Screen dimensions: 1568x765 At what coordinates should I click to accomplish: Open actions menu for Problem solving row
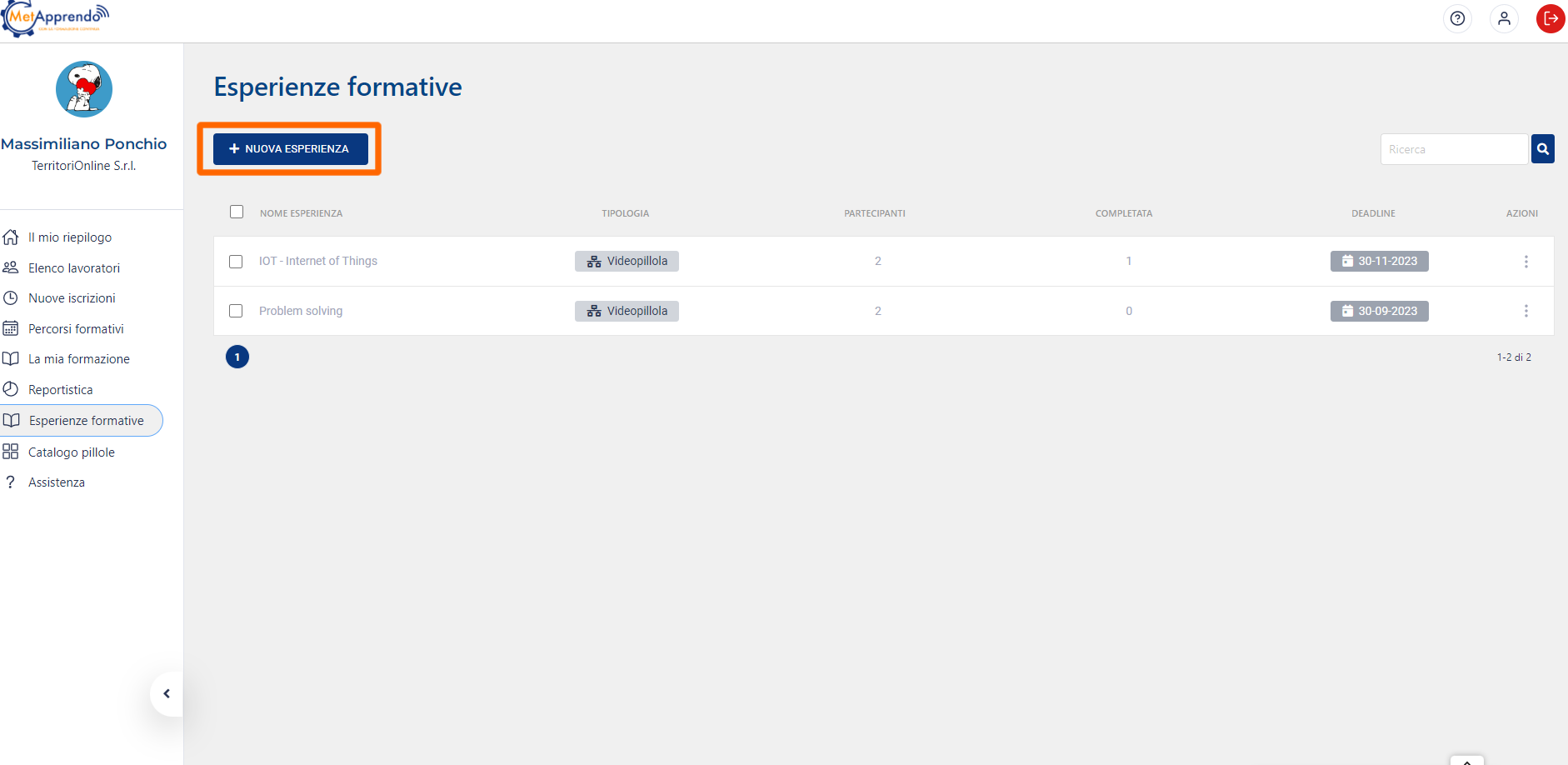(1526, 311)
